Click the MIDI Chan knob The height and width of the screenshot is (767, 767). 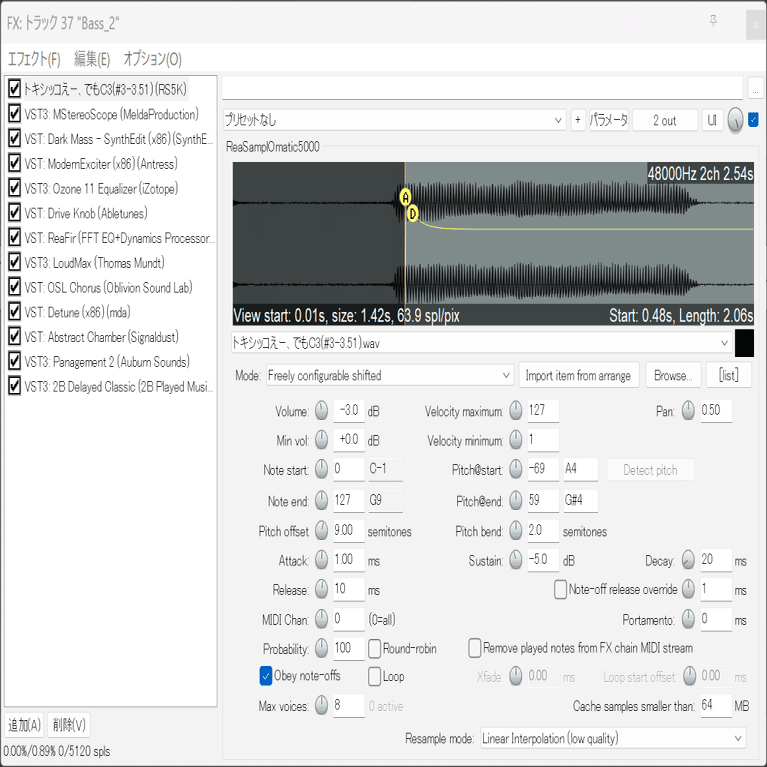point(321,620)
